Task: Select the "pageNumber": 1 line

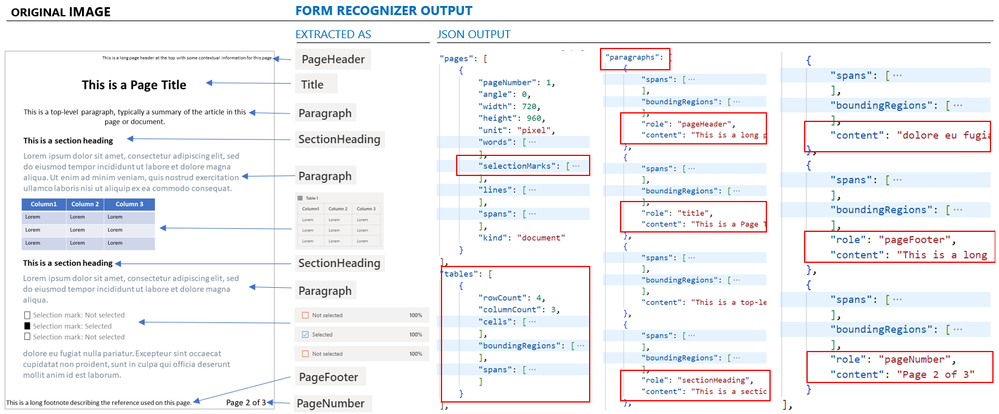Action: click(517, 82)
